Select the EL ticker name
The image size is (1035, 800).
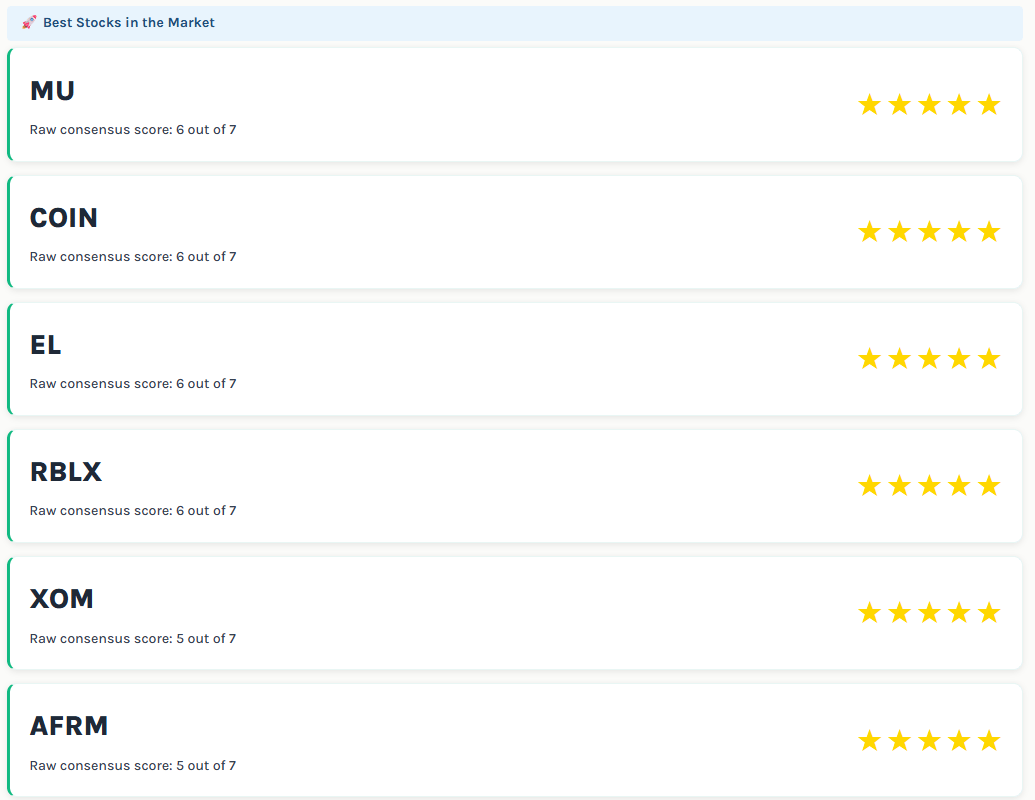click(46, 345)
